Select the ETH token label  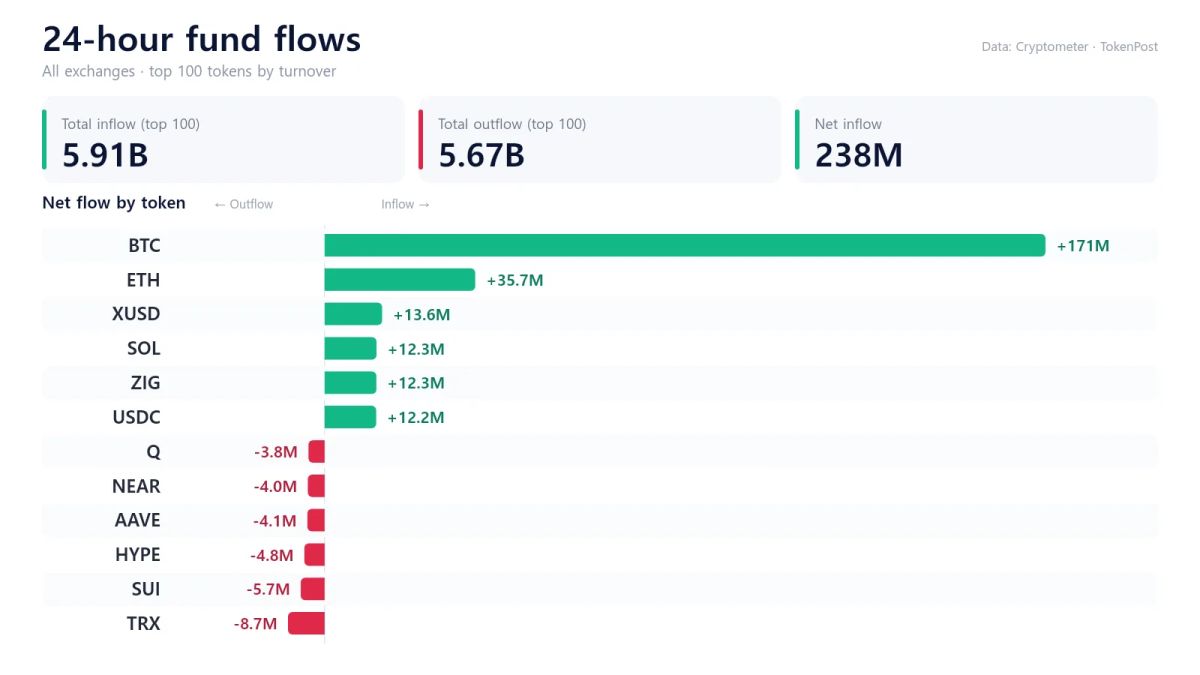(x=143, y=280)
